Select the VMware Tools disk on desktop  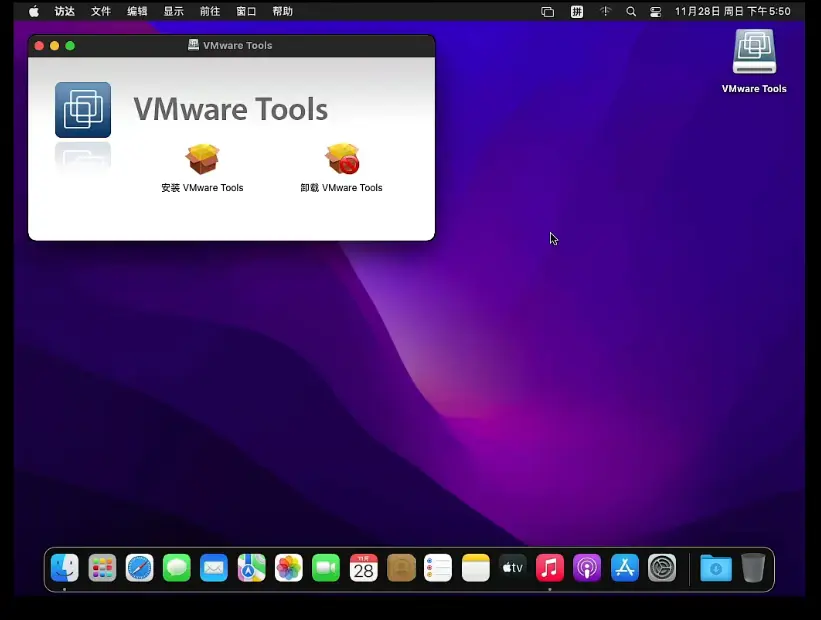click(754, 52)
